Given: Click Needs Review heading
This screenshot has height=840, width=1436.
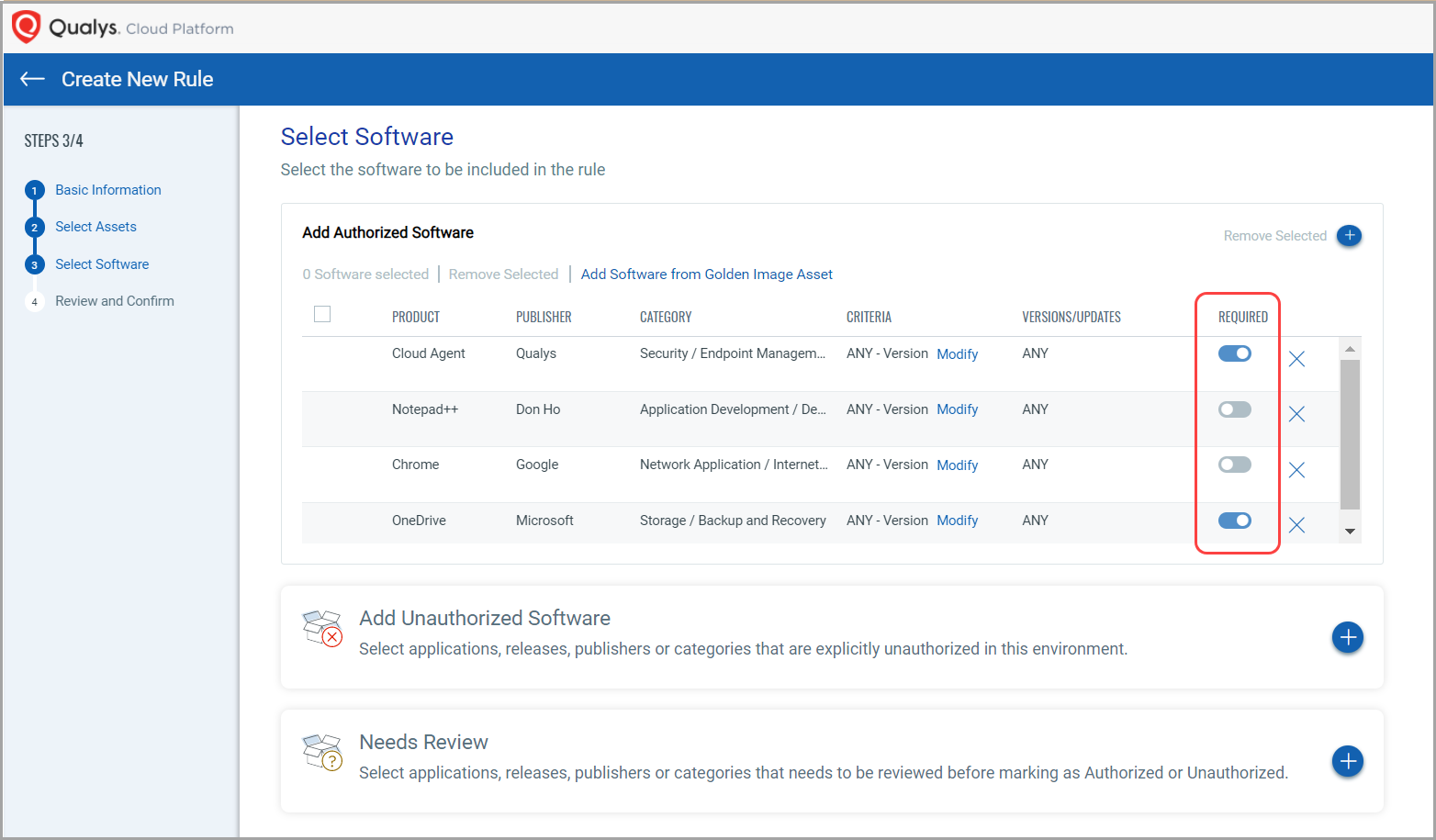Looking at the screenshot, I should pyautogui.click(x=423, y=742).
